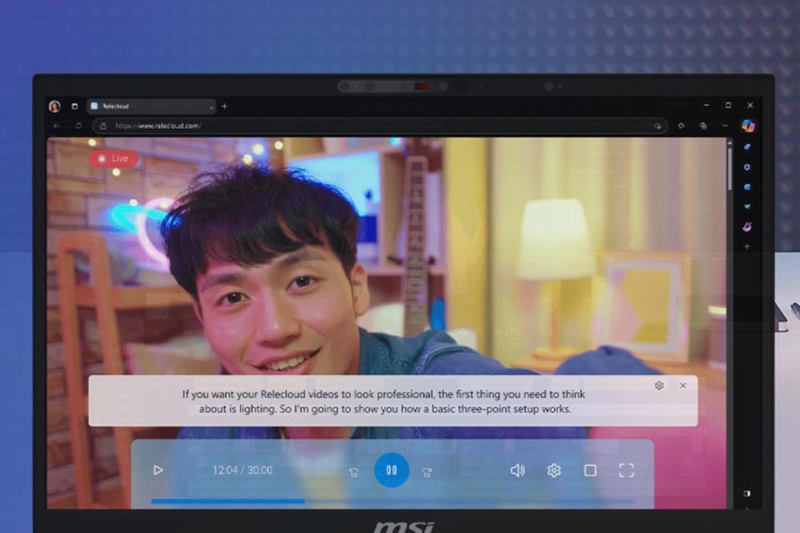View site information lock icon
The height and width of the screenshot is (533, 800).
[103, 126]
